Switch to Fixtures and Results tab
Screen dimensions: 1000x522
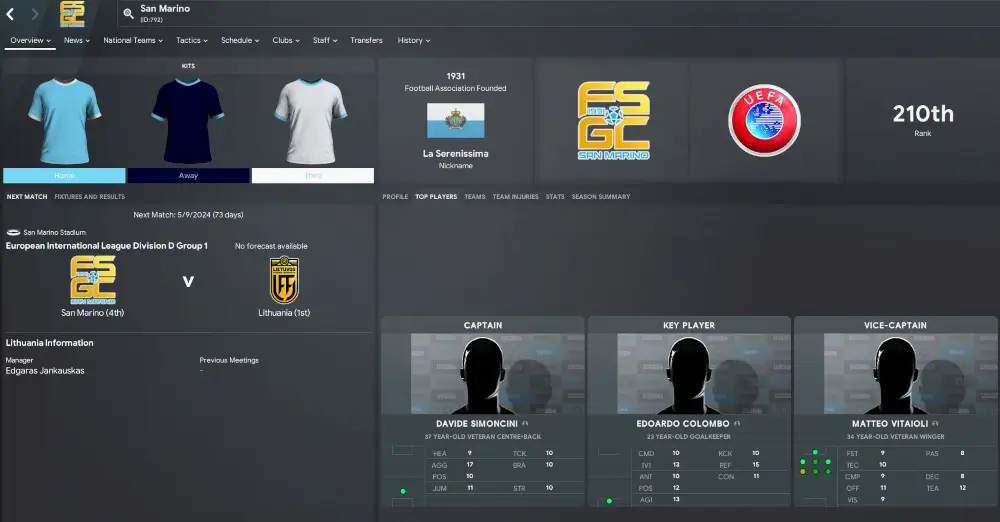(89, 197)
